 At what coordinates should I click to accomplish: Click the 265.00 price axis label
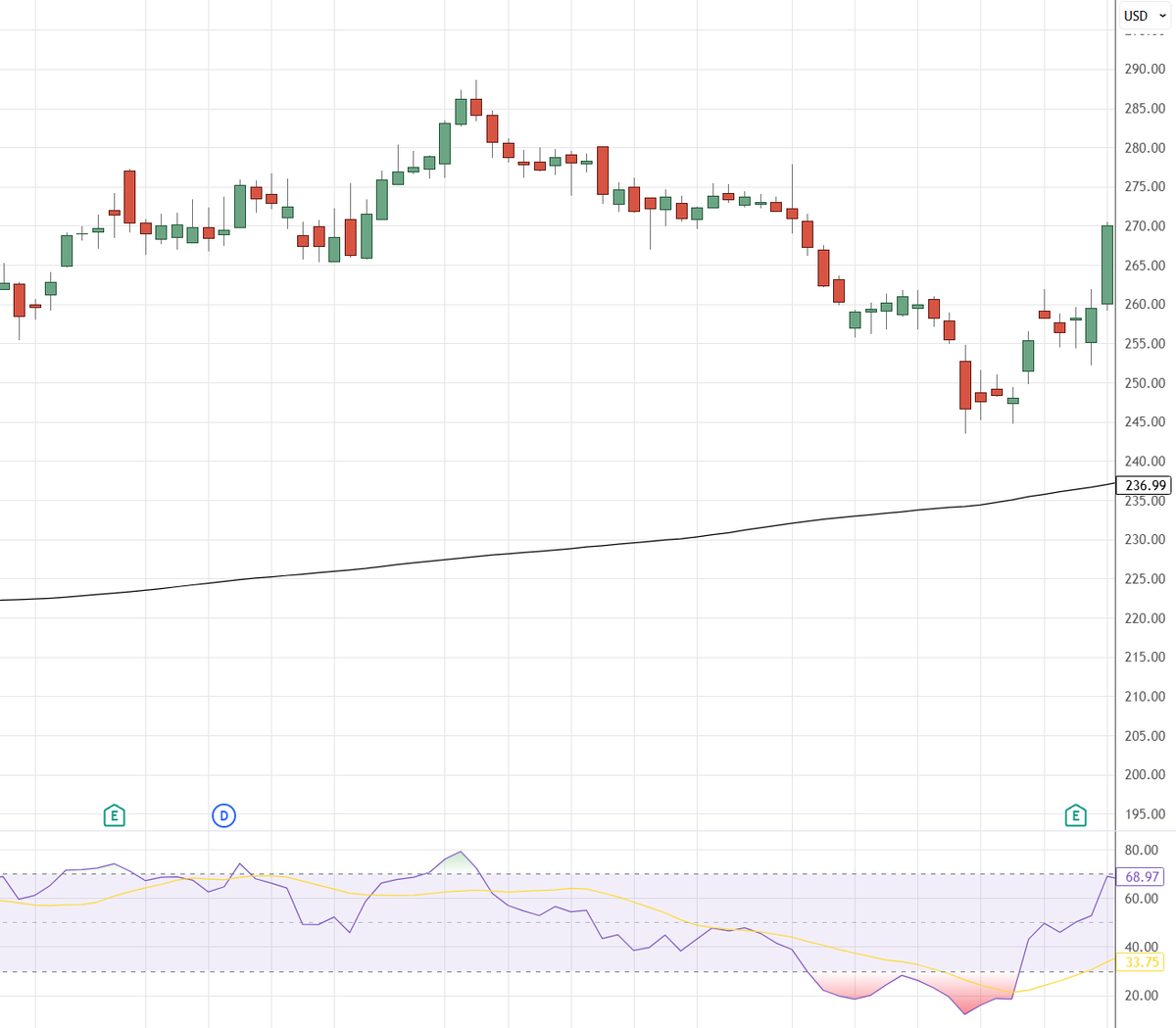(x=1145, y=266)
